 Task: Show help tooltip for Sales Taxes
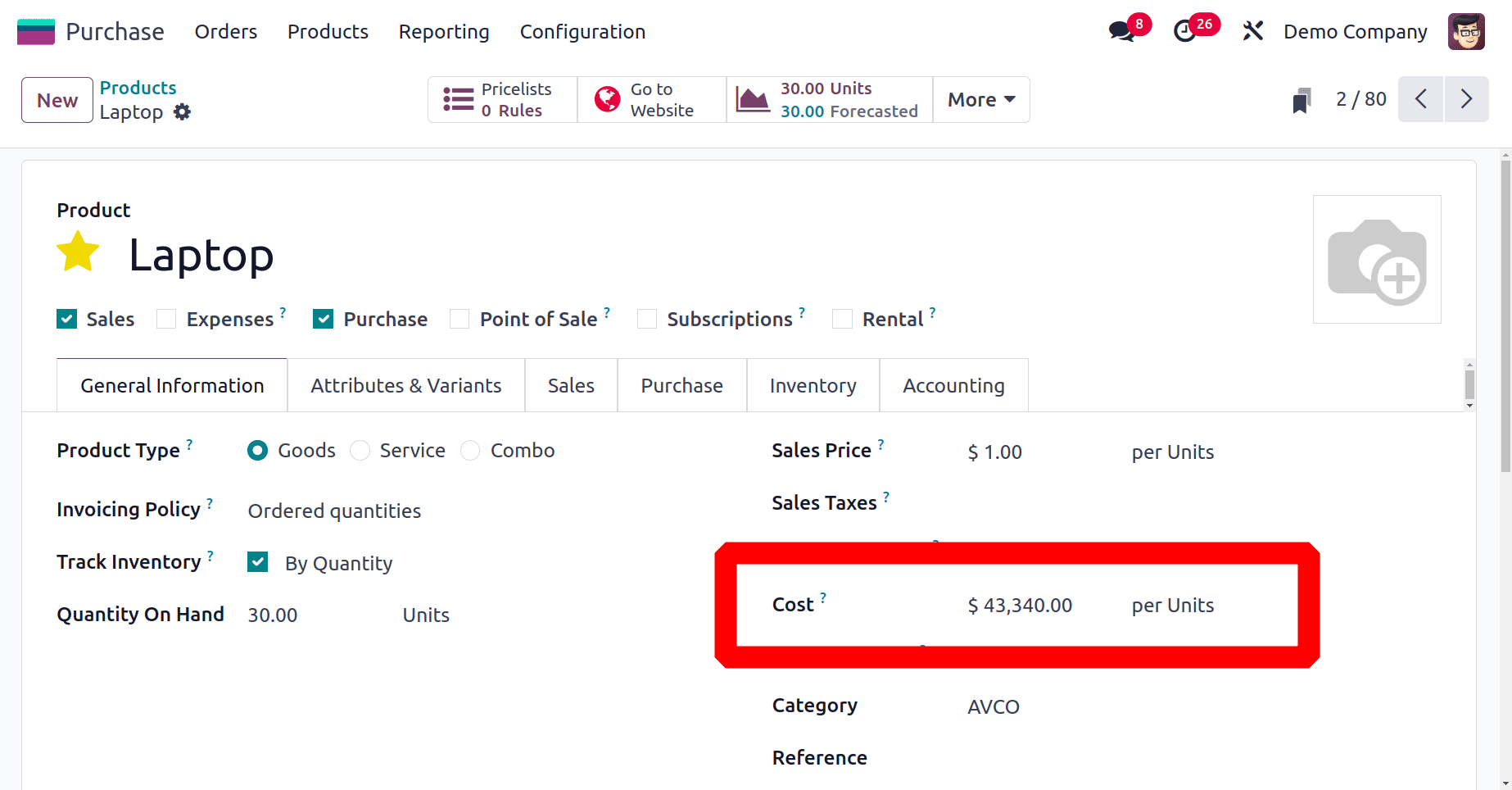point(886,496)
